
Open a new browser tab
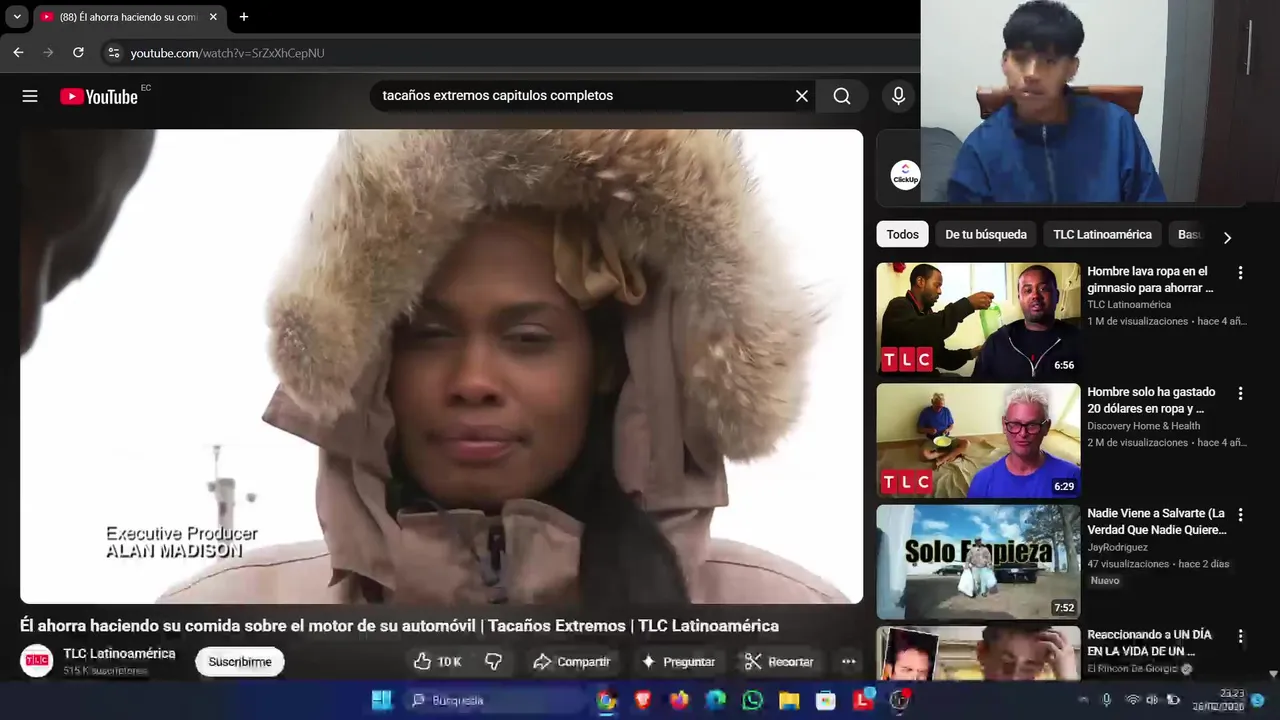(x=243, y=17)
